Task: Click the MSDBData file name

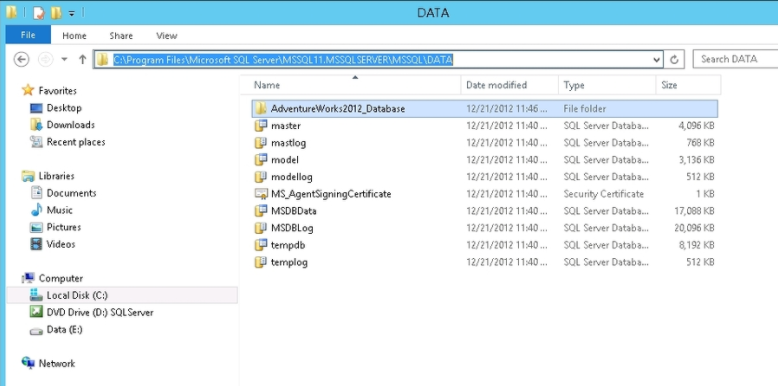Action: tap(294, 211)
